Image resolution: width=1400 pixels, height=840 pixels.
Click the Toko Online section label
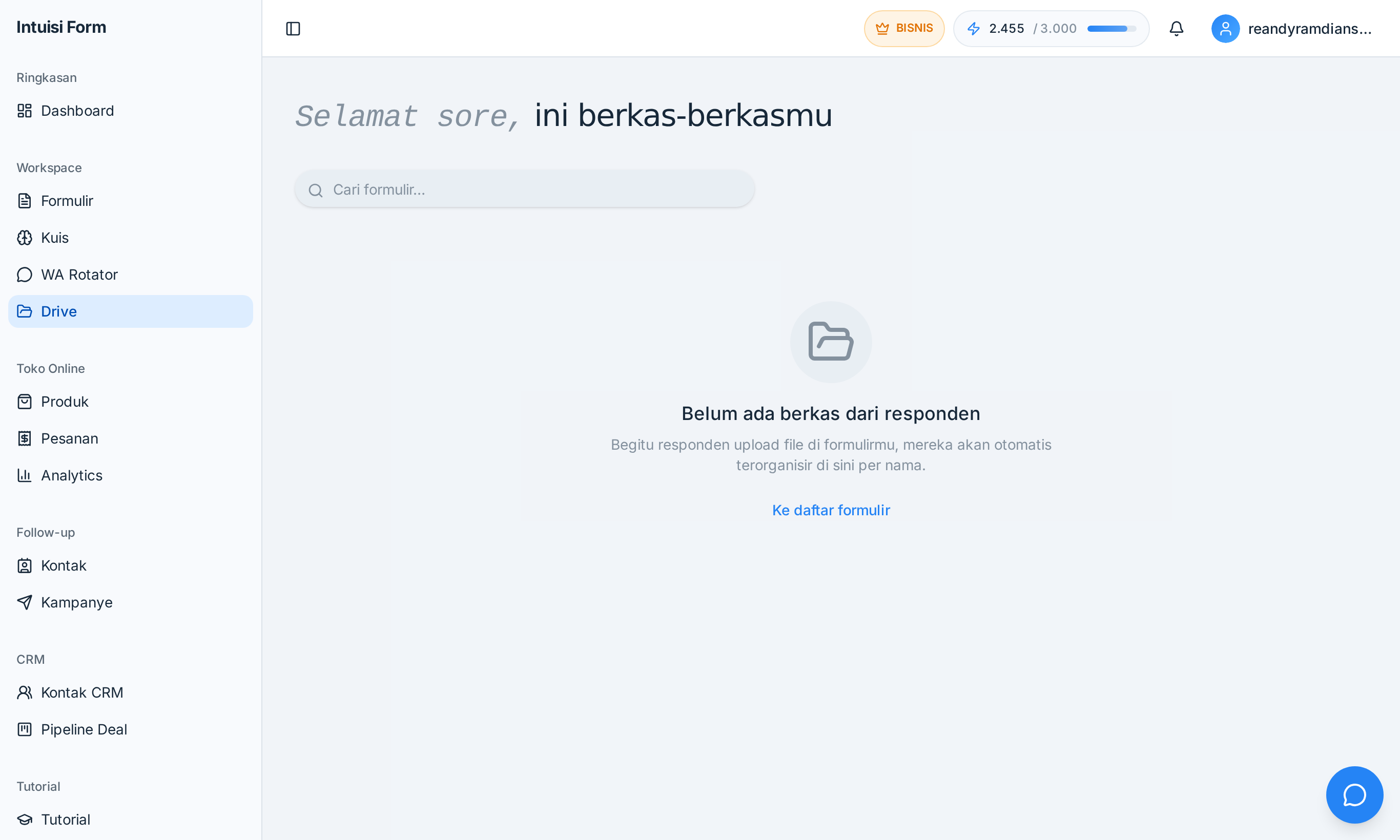tap(50, 368)
